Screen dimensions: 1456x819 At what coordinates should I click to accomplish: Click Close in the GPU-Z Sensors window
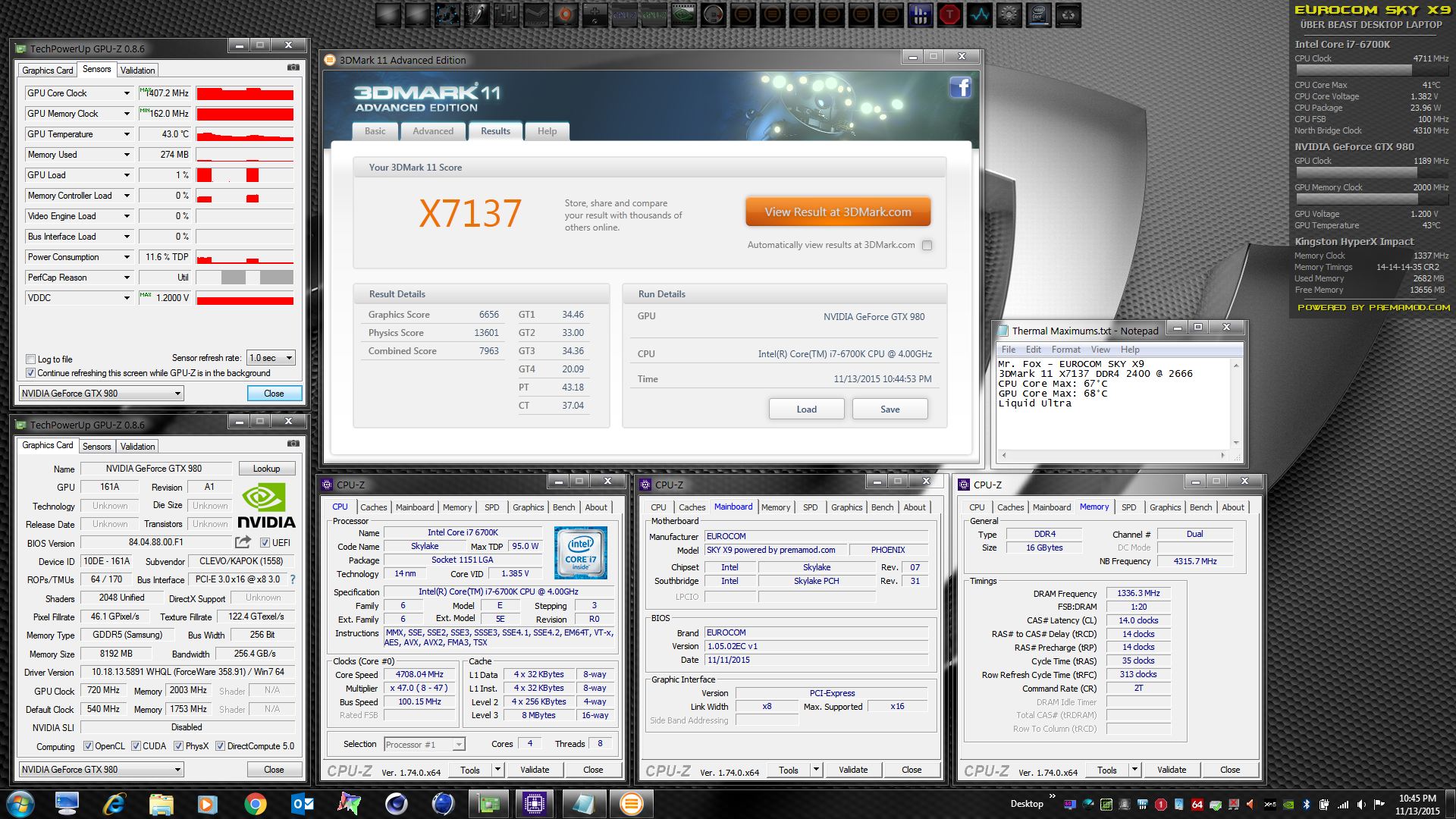274,394
